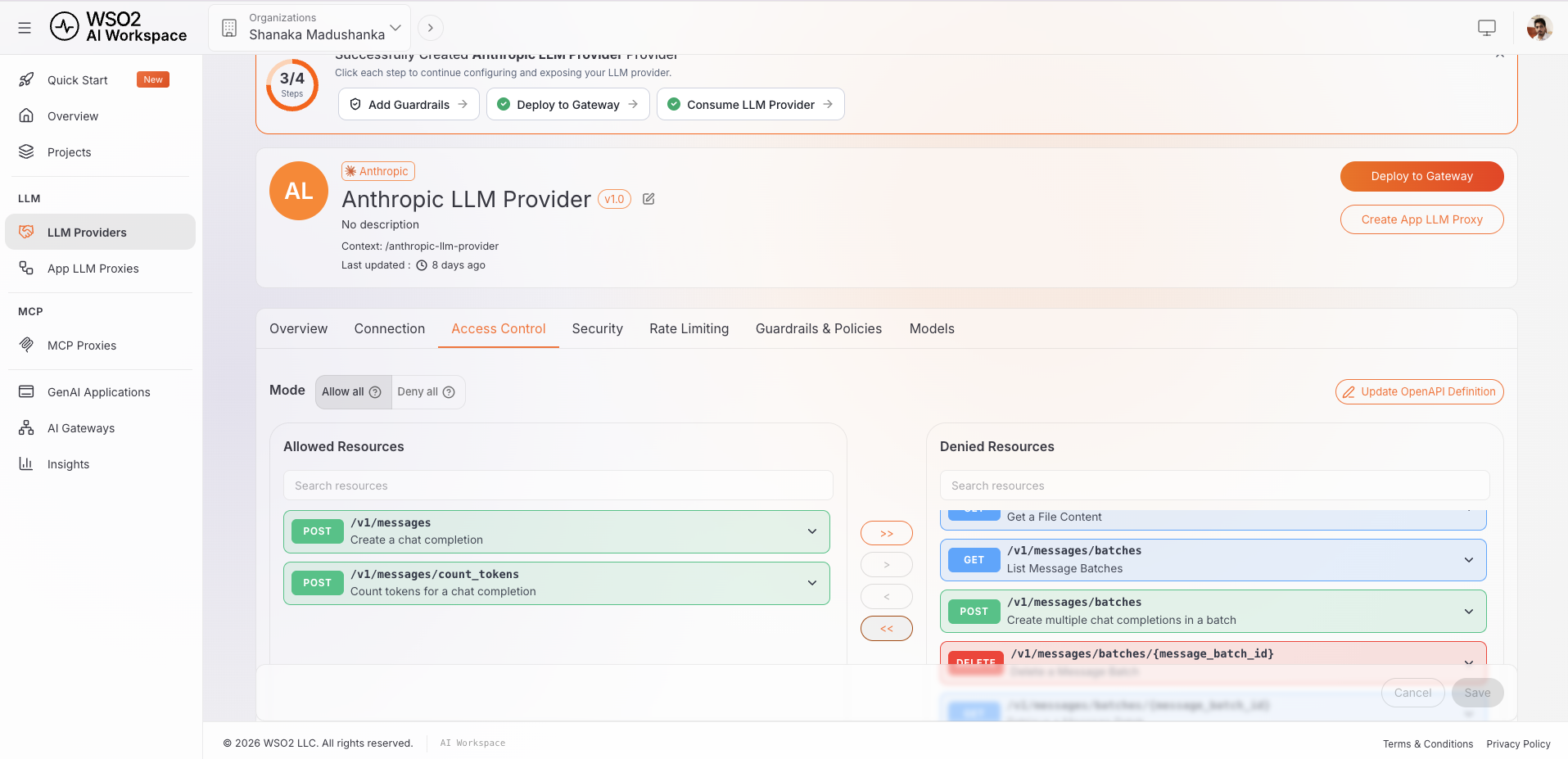Click the POST badge of /v1/messages/count_tokens
This screenshot has height=759, width=1568.
318,583
